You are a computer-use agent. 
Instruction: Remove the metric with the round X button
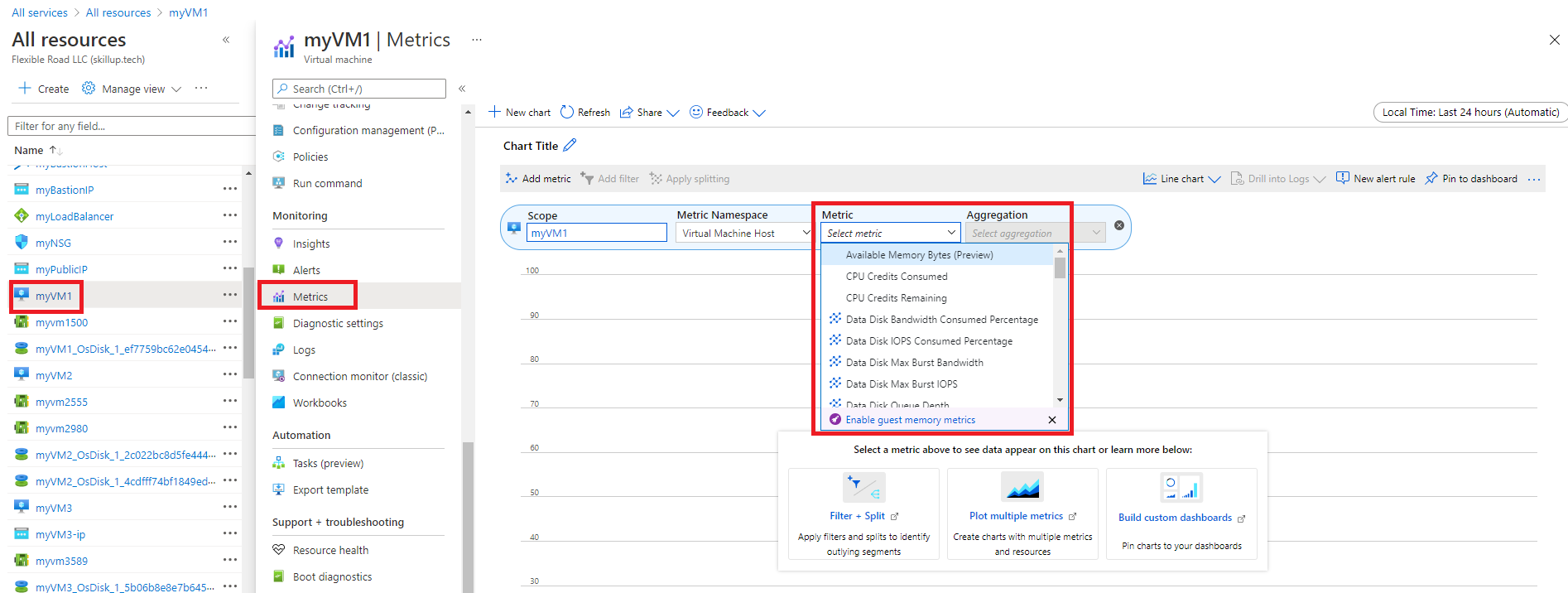1119,225
